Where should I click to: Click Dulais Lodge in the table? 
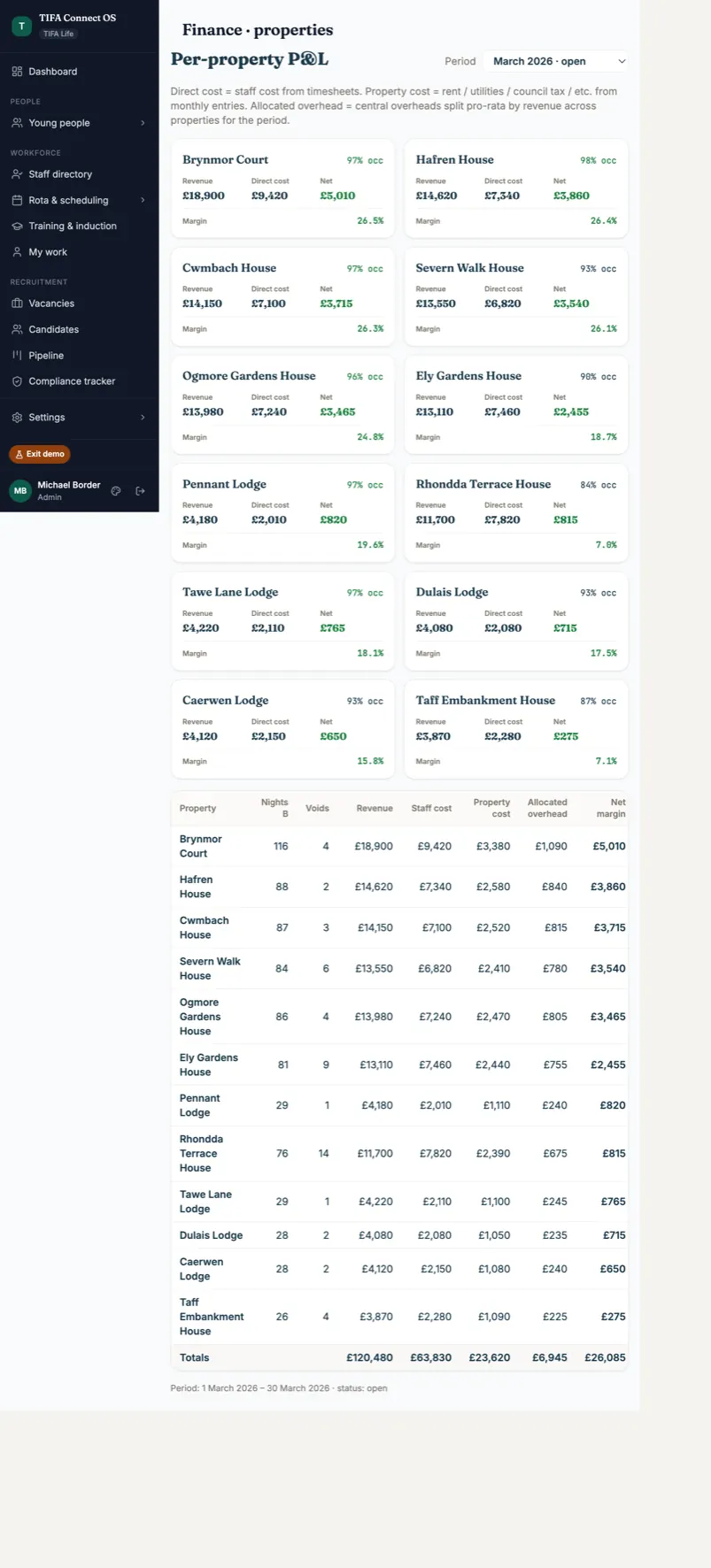pos(211,1235)
